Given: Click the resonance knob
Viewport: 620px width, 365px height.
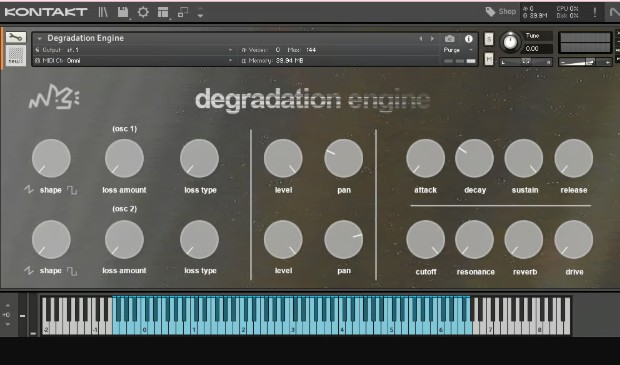Looking at the screenshot, I should pos(474,240).
